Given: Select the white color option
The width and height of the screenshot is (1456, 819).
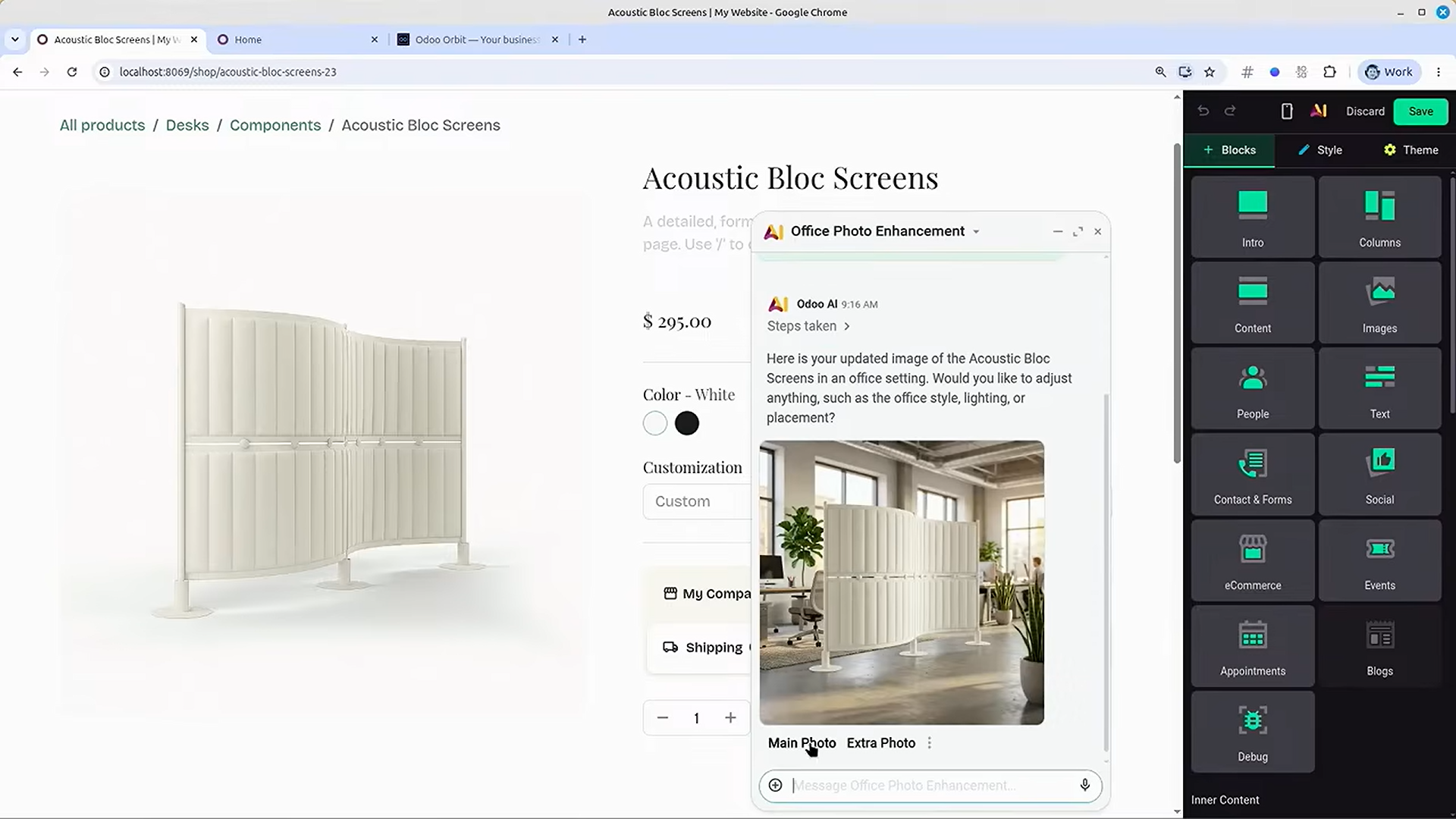Looking at the screenshot, I should point(655,423).
